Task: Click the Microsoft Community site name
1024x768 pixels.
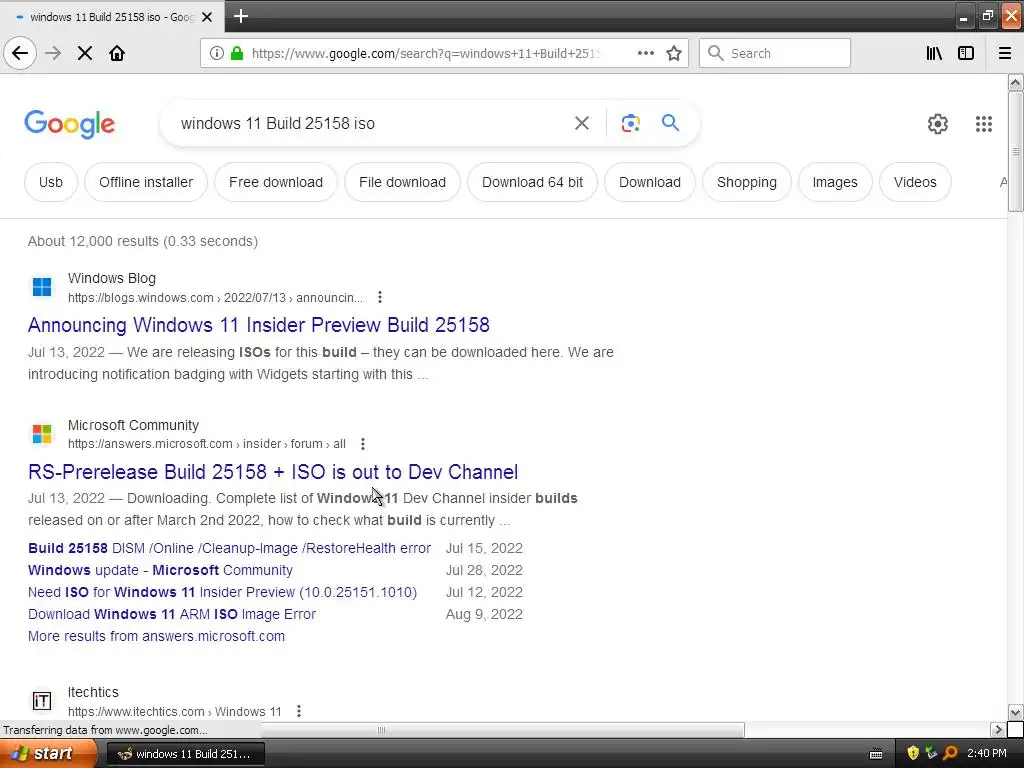Action: tap(133, 425)
